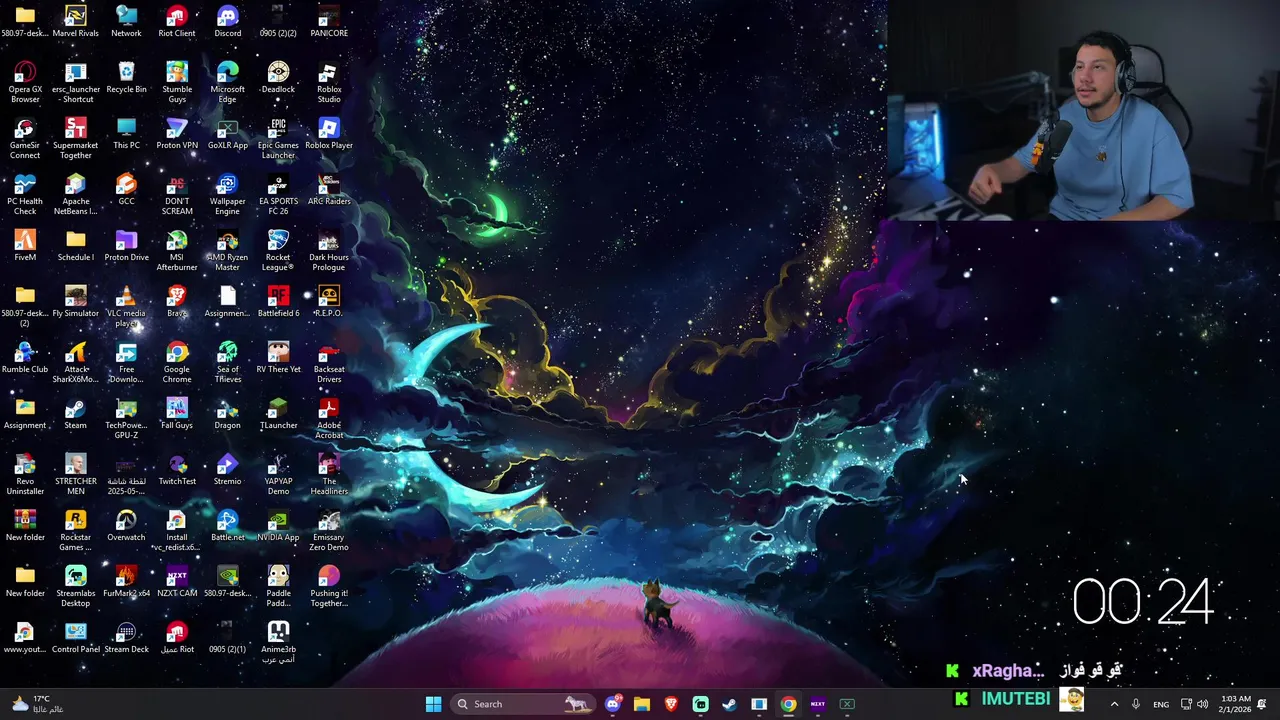Open the taskbar clock showing 1:03 AM

tap(1235, 704)
